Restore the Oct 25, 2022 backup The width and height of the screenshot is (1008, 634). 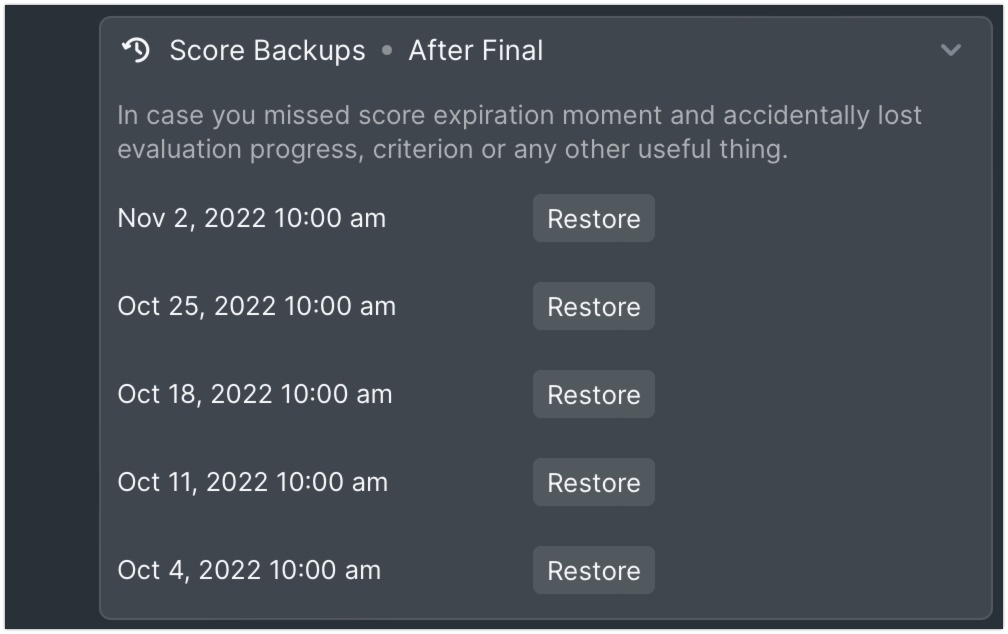point(593,307)
